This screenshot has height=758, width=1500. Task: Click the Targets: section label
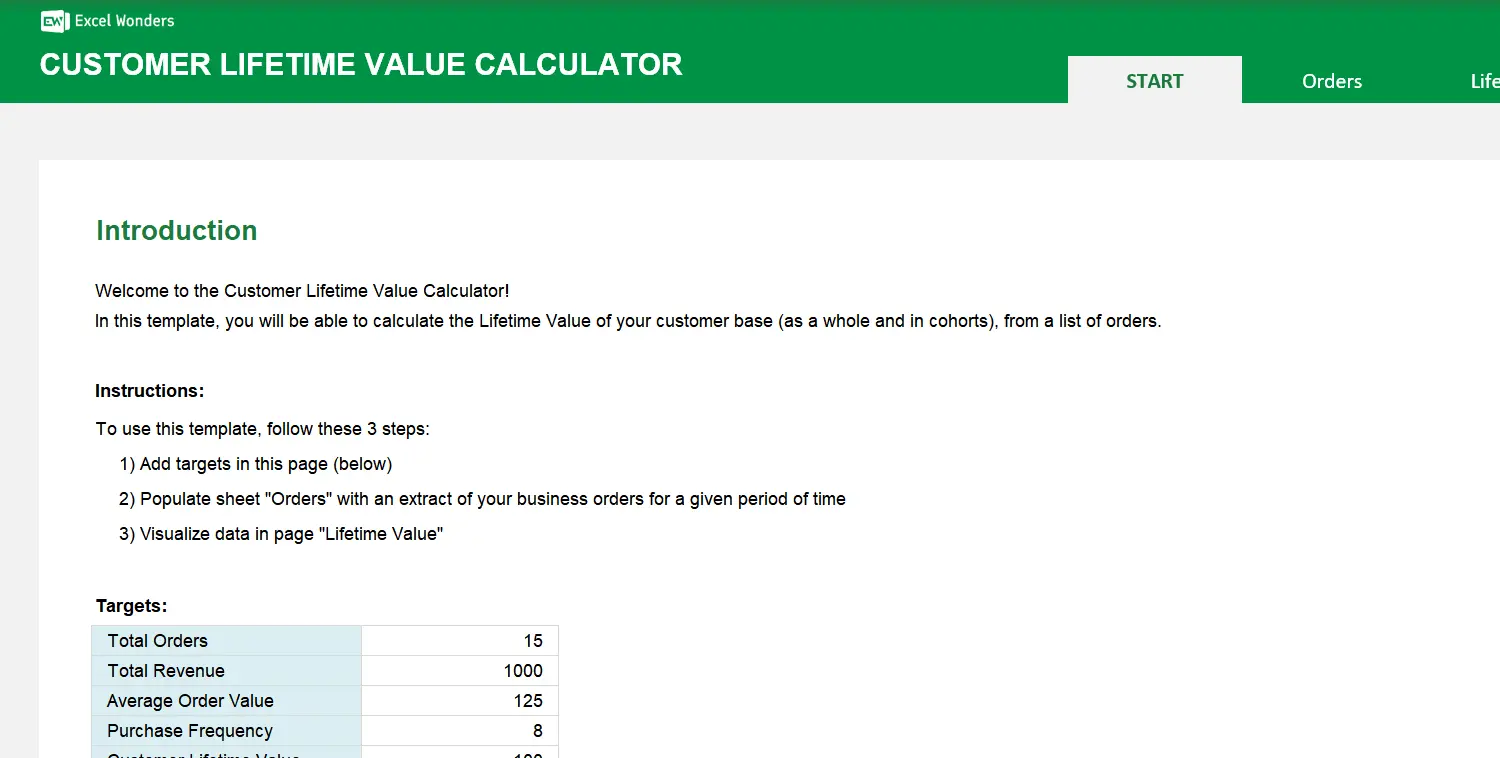131,605
